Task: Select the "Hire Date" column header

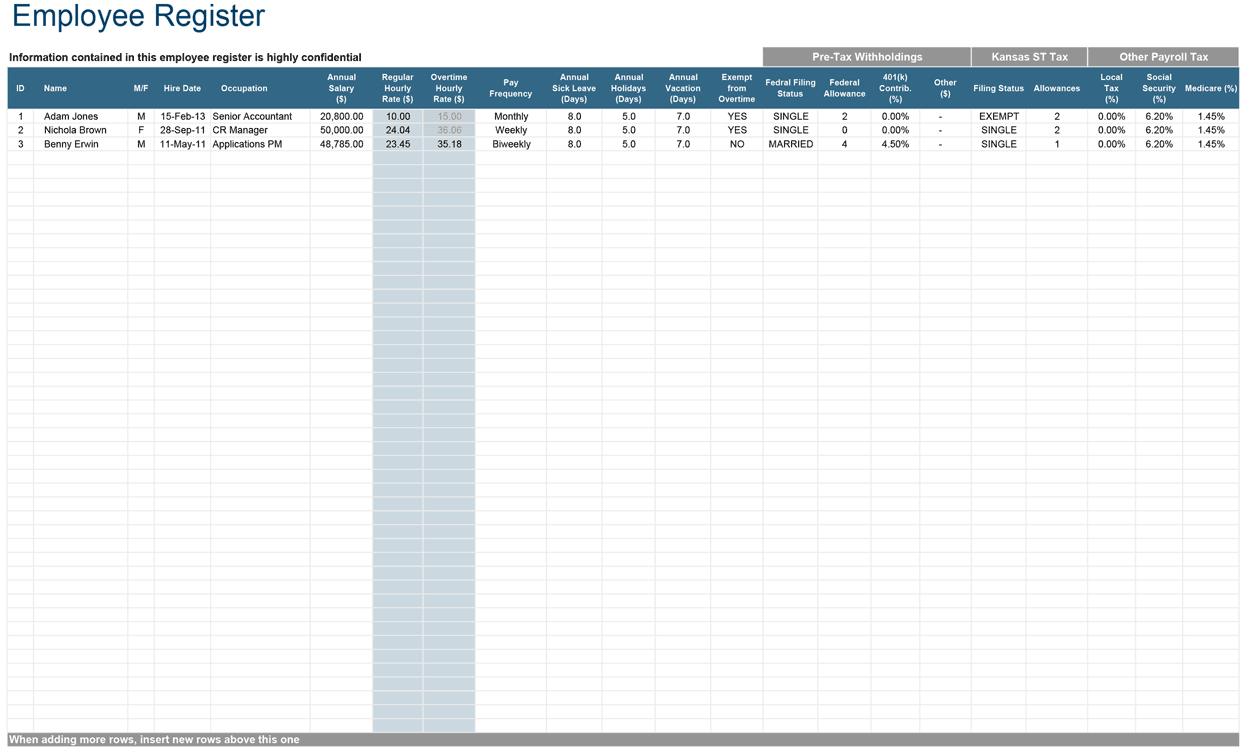Action: 182,88
